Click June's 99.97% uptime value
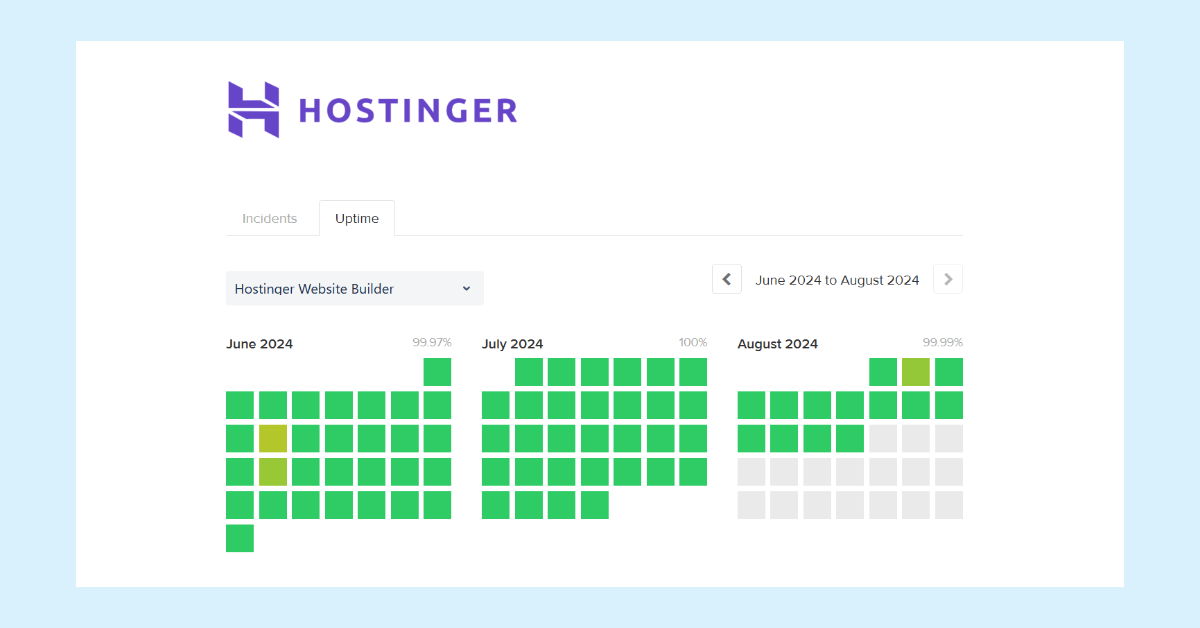1200x628 pixels. pos(432,342)
